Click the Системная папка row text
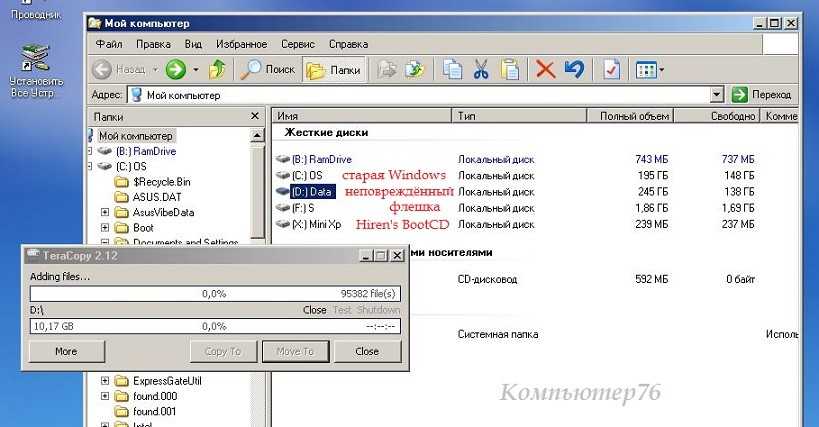Image resolution: width=819 pixels, height=427 pixels. pyautogui.click(x=497, y=334)
